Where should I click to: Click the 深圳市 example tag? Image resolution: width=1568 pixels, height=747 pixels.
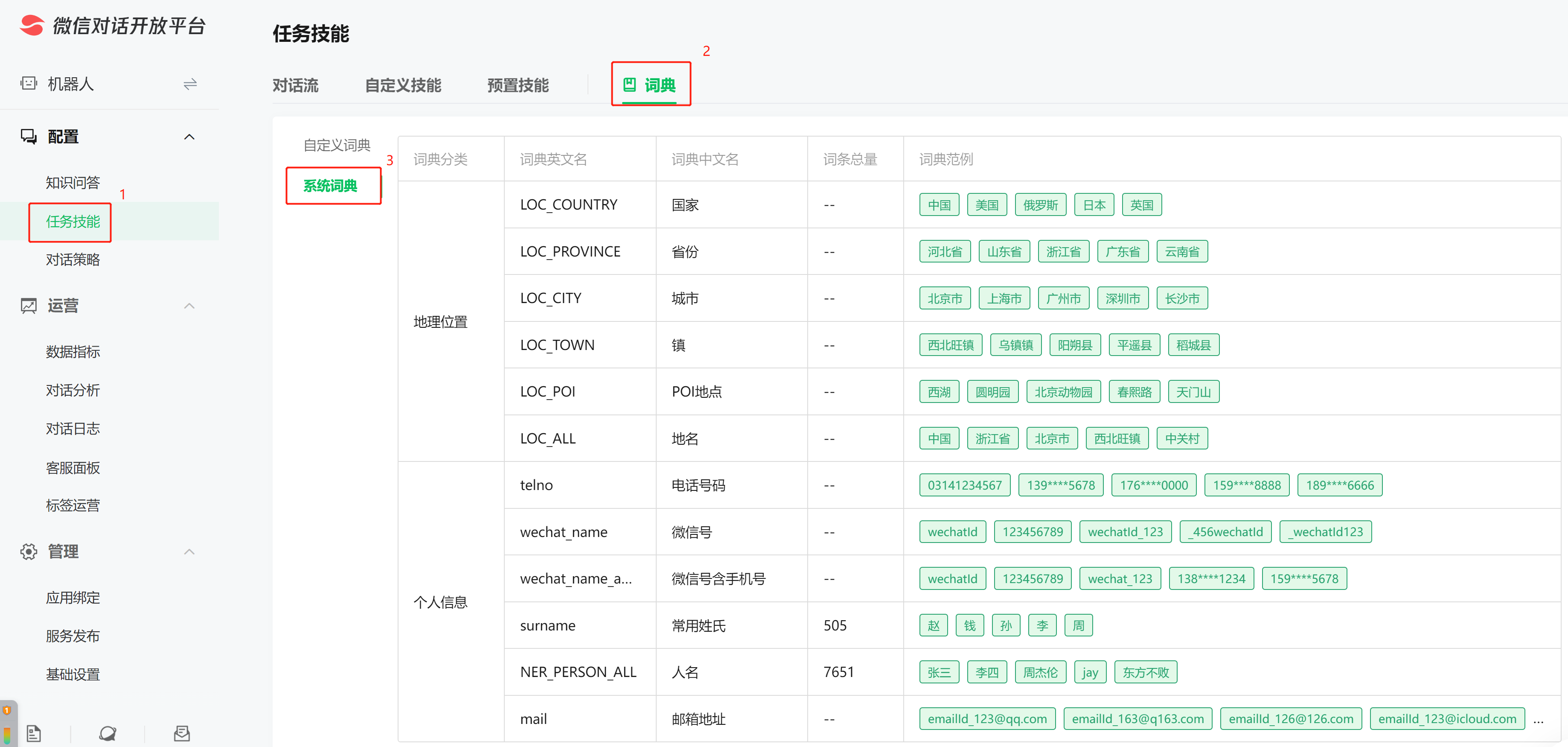(1123, 298)
